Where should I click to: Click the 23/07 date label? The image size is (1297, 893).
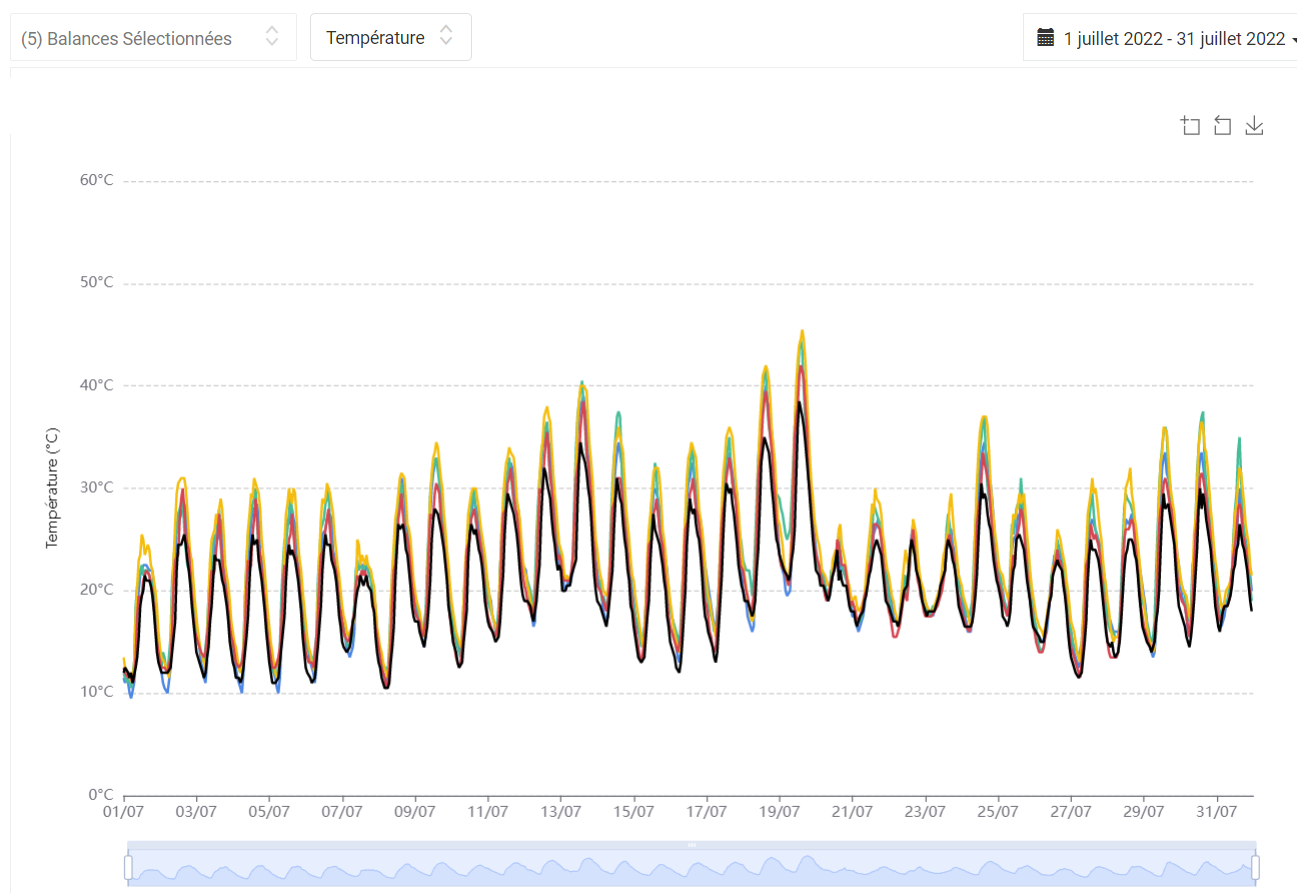pos(925,812)
